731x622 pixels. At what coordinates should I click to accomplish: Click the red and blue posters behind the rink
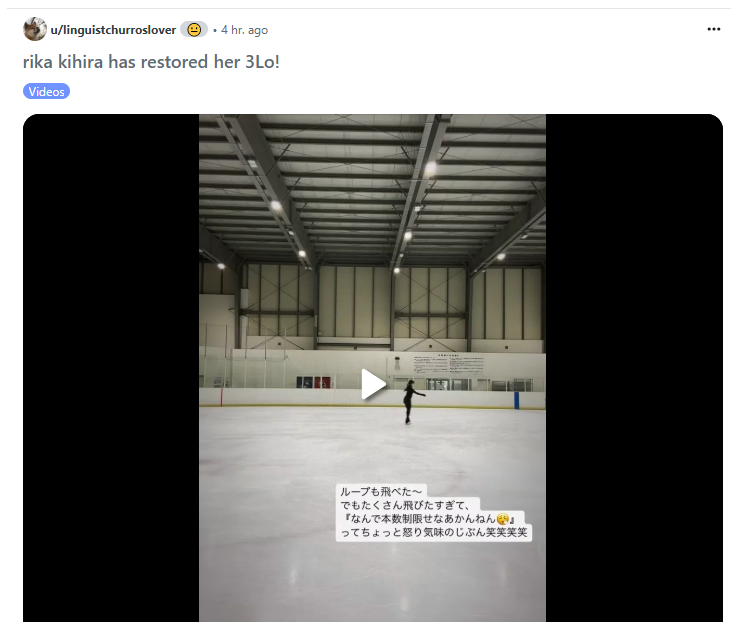(x=313, y=382)
